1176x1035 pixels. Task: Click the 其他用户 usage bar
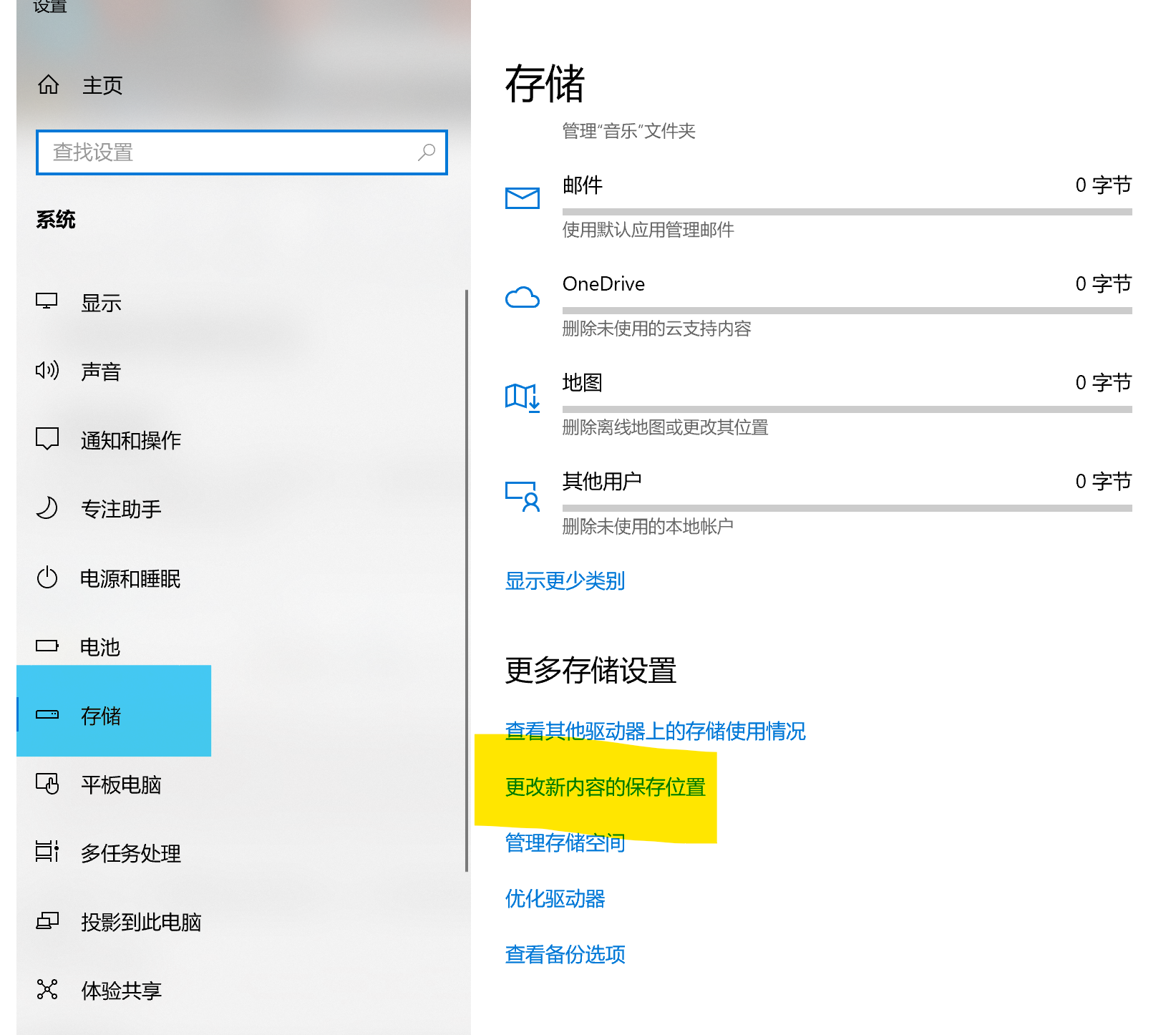[847, 508]
